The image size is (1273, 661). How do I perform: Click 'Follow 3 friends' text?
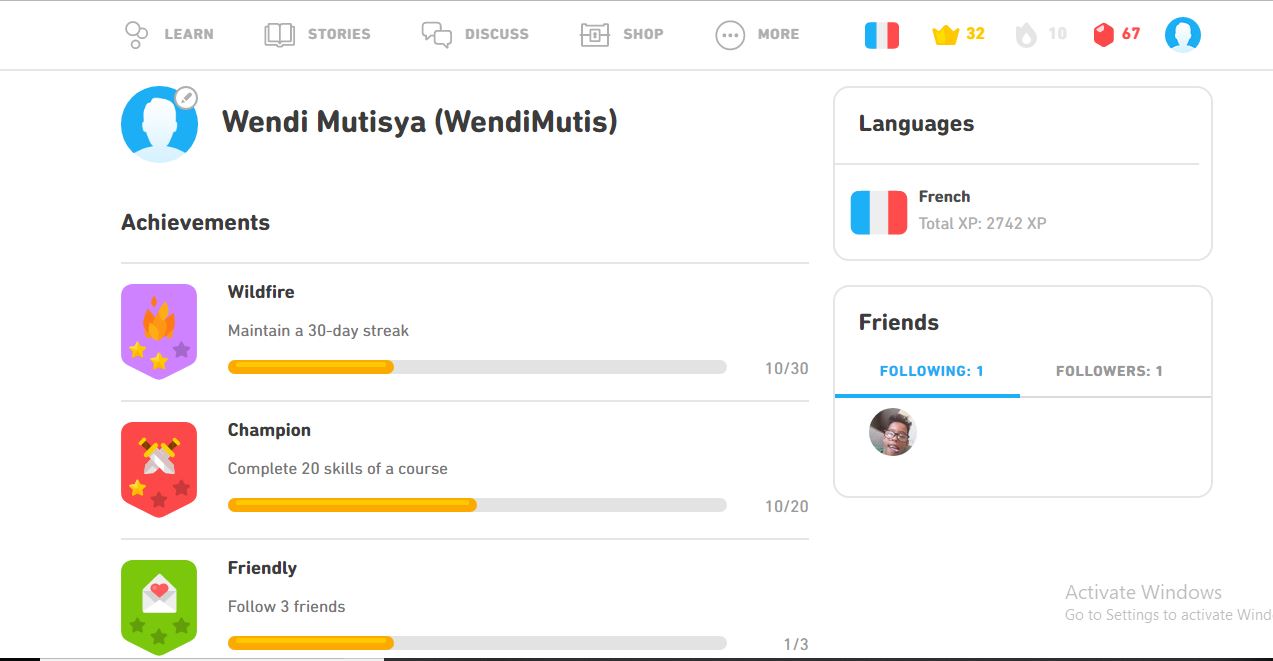(x=286, y=607)
